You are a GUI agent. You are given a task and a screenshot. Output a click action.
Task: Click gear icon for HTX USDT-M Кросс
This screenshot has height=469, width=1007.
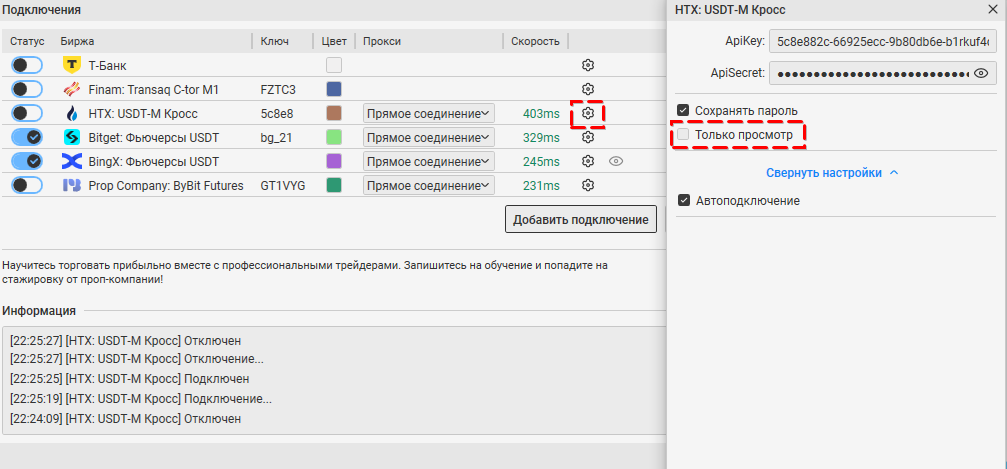pyautogui.click(x=588, y=113)
